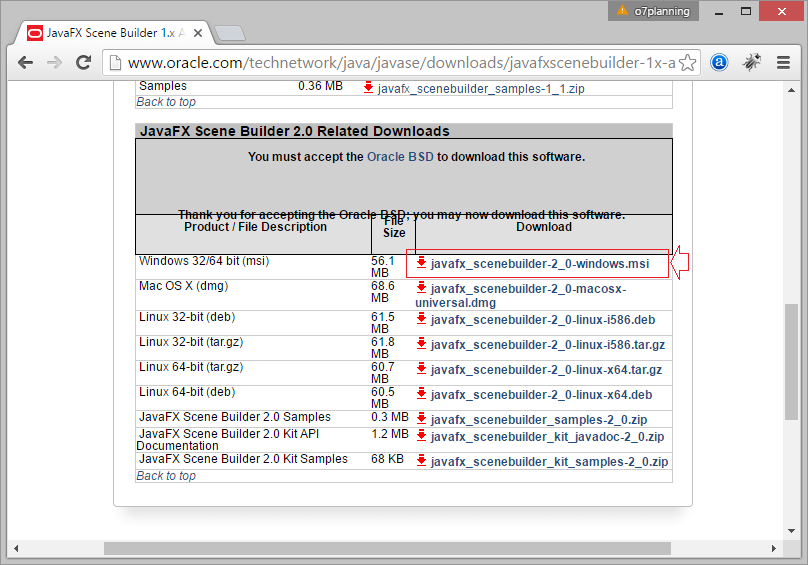This screenshot has width=808, height=565.
Task: Select 'Linux 64-bit (deb)' text
Action: click(187, 392)
